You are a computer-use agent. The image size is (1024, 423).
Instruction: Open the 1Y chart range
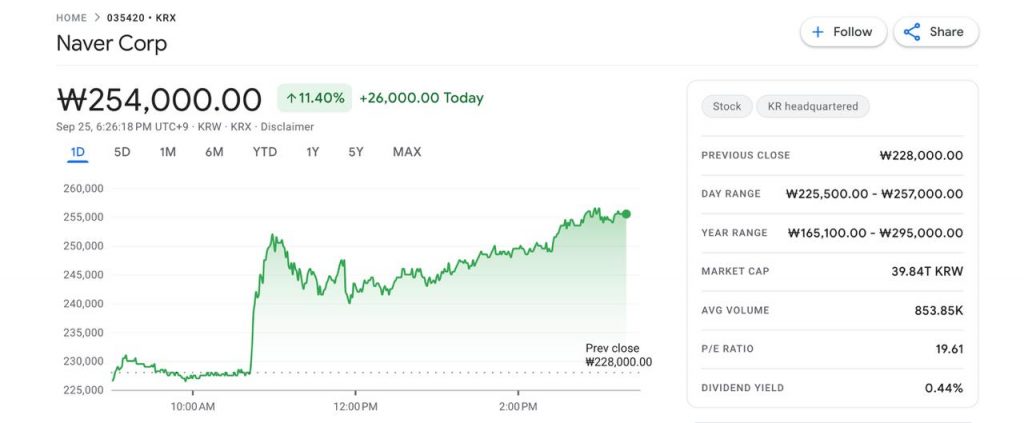click(313, 152)
